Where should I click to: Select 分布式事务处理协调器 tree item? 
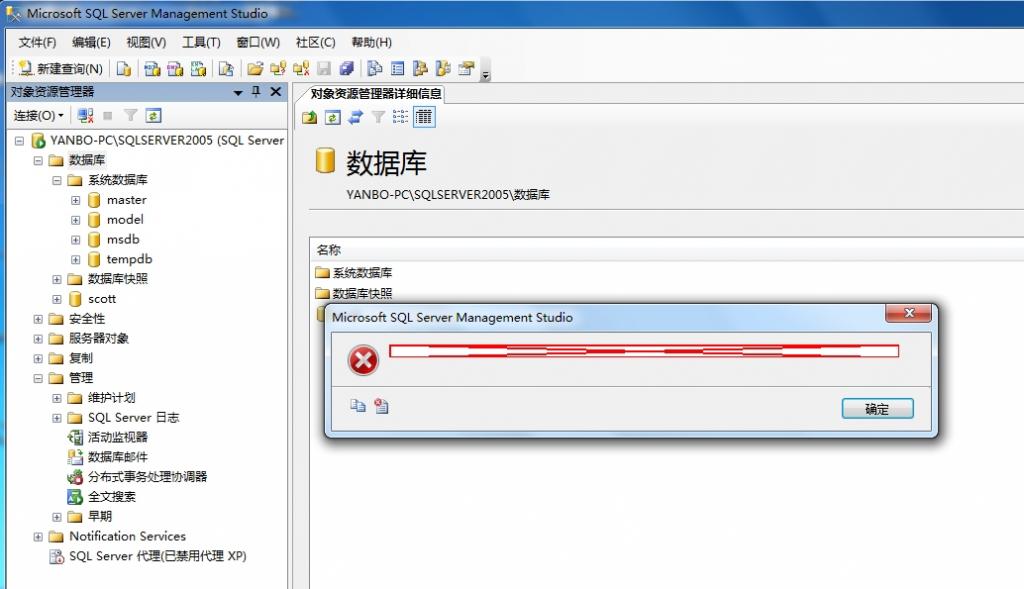[x=148, y=477]
